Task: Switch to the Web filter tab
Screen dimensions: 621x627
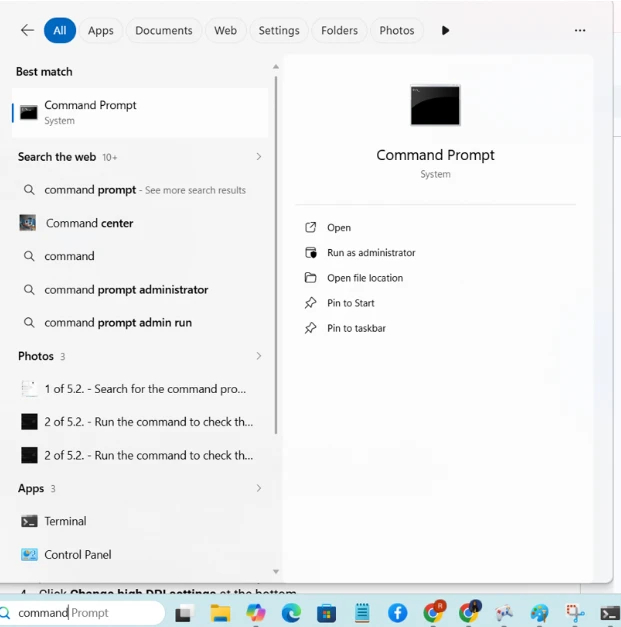Action: click(x=225, y=30)
